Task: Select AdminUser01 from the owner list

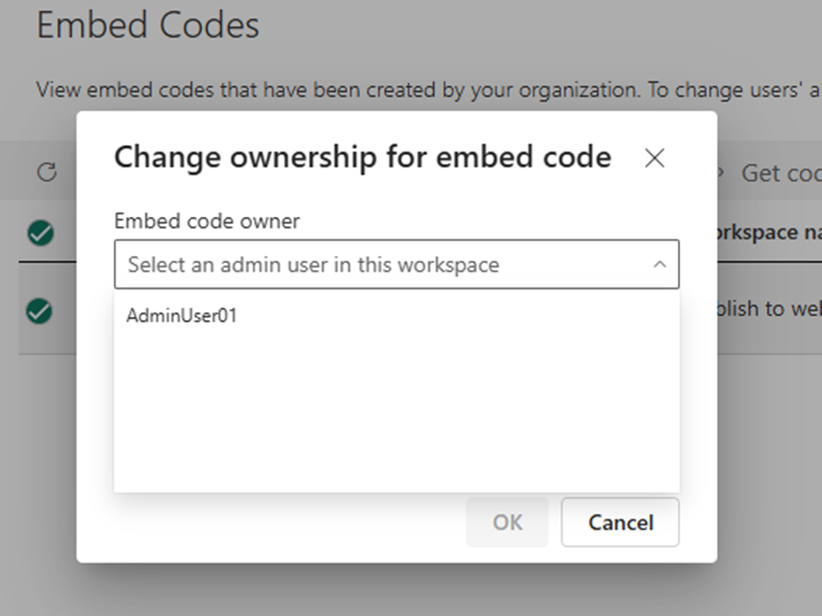Action: click(x=180, y=314)
